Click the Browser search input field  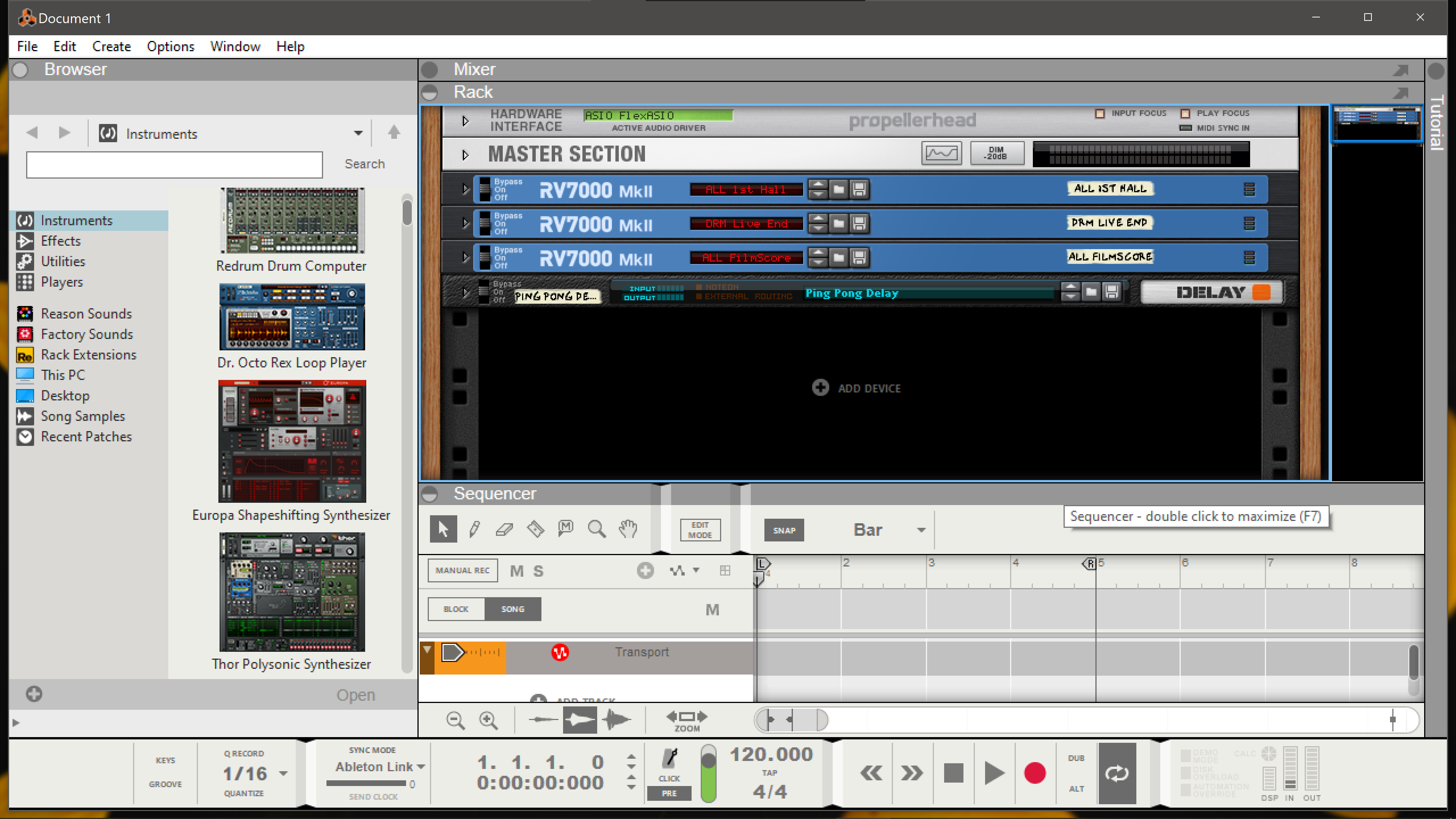pos(174,165)
